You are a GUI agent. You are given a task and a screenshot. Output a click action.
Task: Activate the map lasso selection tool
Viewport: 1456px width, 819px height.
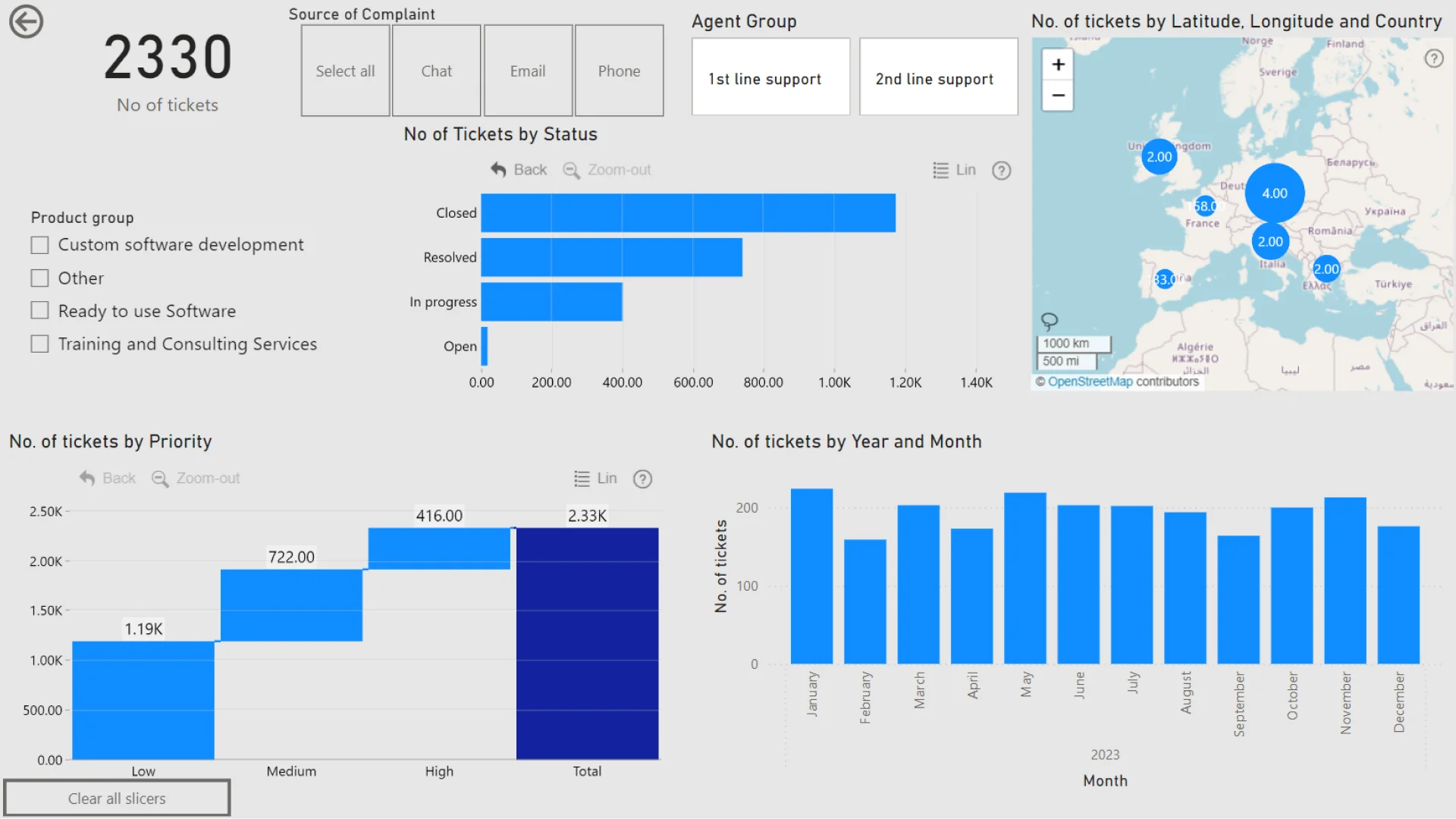pos(1050,322)
